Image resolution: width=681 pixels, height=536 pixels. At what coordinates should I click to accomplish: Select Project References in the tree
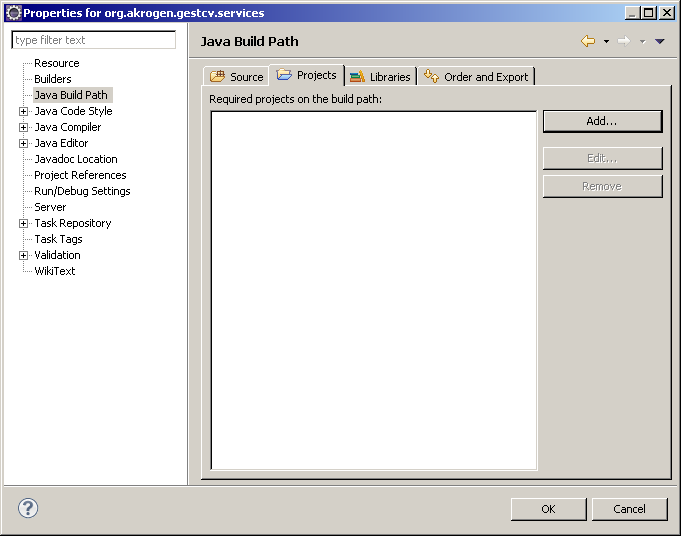tap(80, 175)
